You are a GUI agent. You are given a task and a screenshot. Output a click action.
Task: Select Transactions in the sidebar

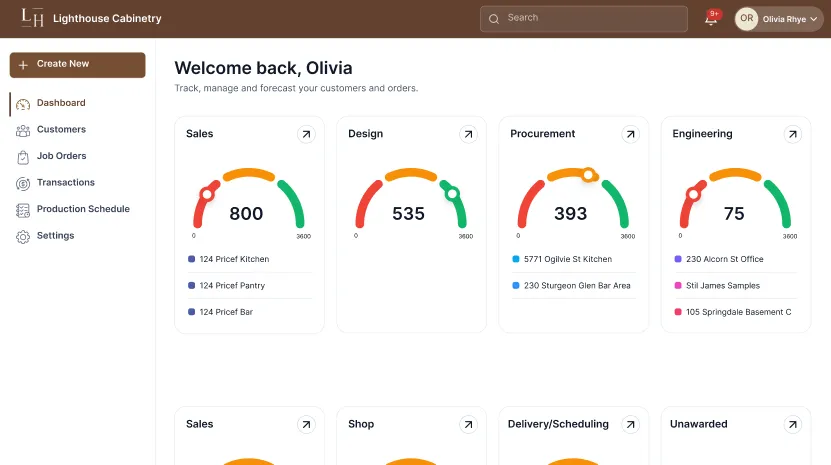65,183
